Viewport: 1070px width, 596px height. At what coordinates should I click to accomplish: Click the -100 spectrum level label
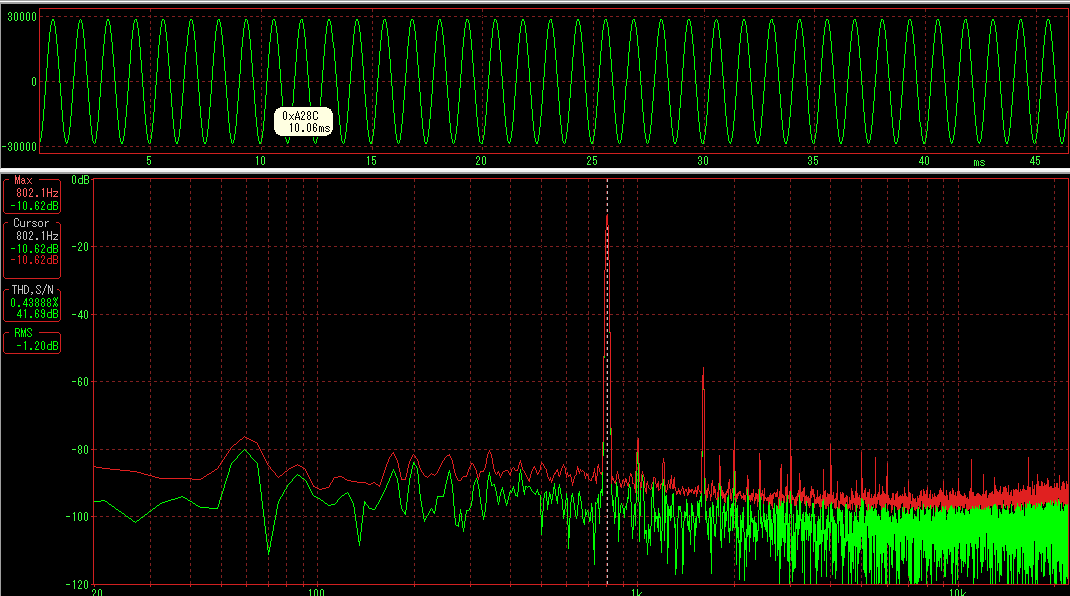coord(76,517)
